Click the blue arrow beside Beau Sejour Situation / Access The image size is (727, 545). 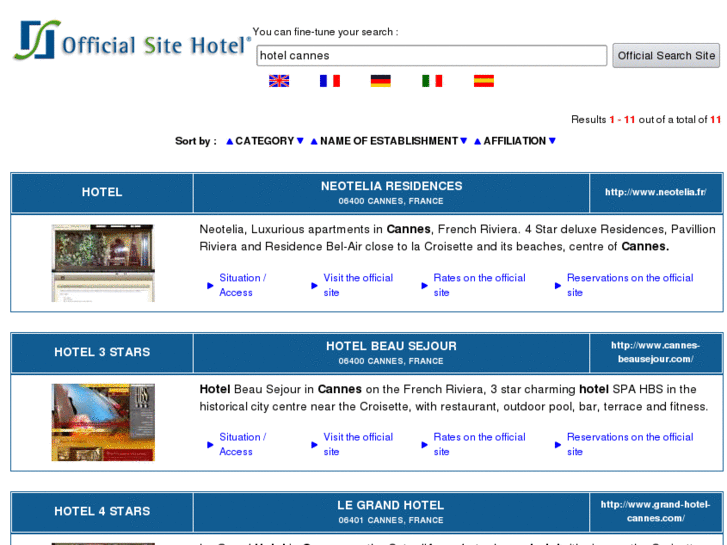pyautogui.click(x=210, y=445)
